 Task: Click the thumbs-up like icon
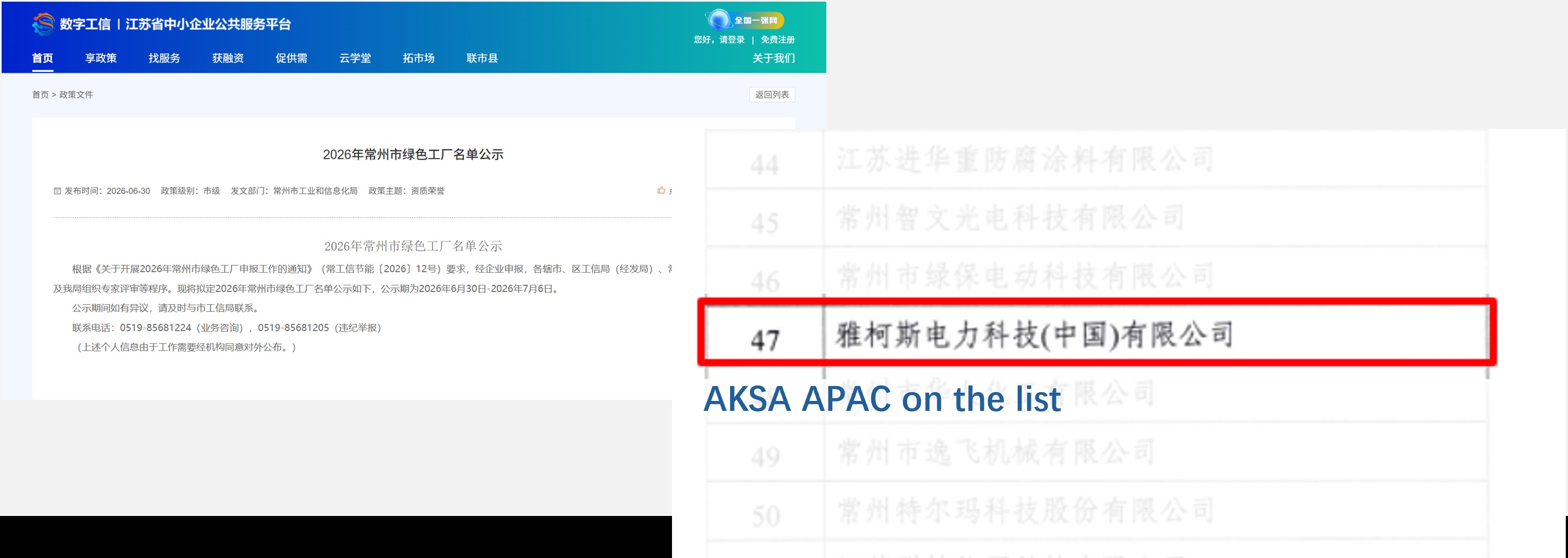coord(661,190)
